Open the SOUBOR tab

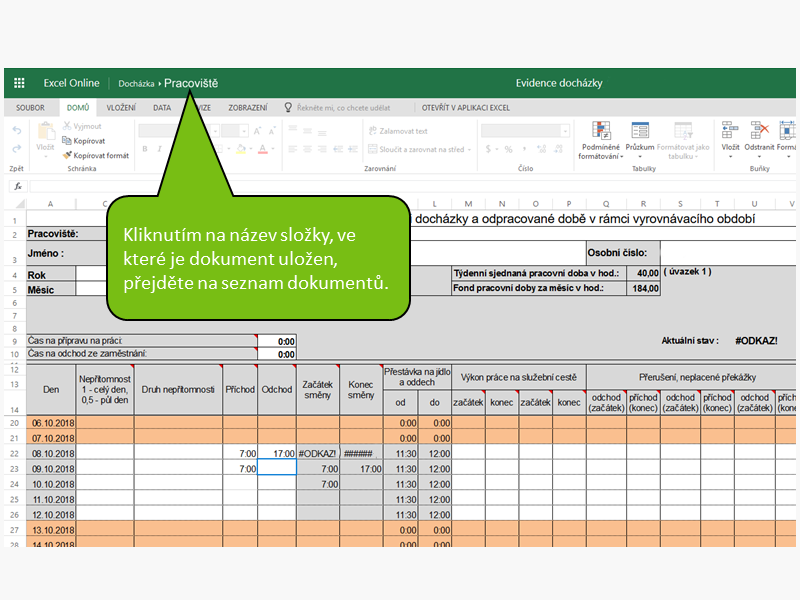tap(30, 107)
